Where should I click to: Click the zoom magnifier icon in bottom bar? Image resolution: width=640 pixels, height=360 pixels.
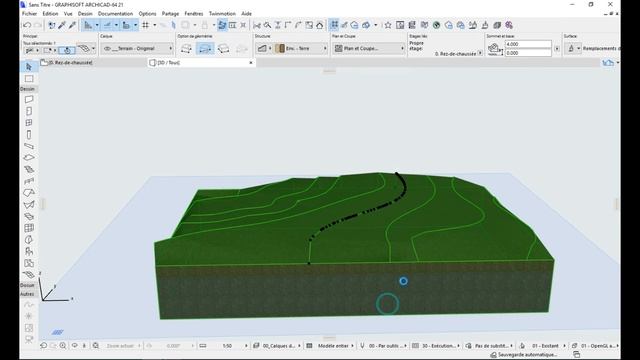click(63, 346)
